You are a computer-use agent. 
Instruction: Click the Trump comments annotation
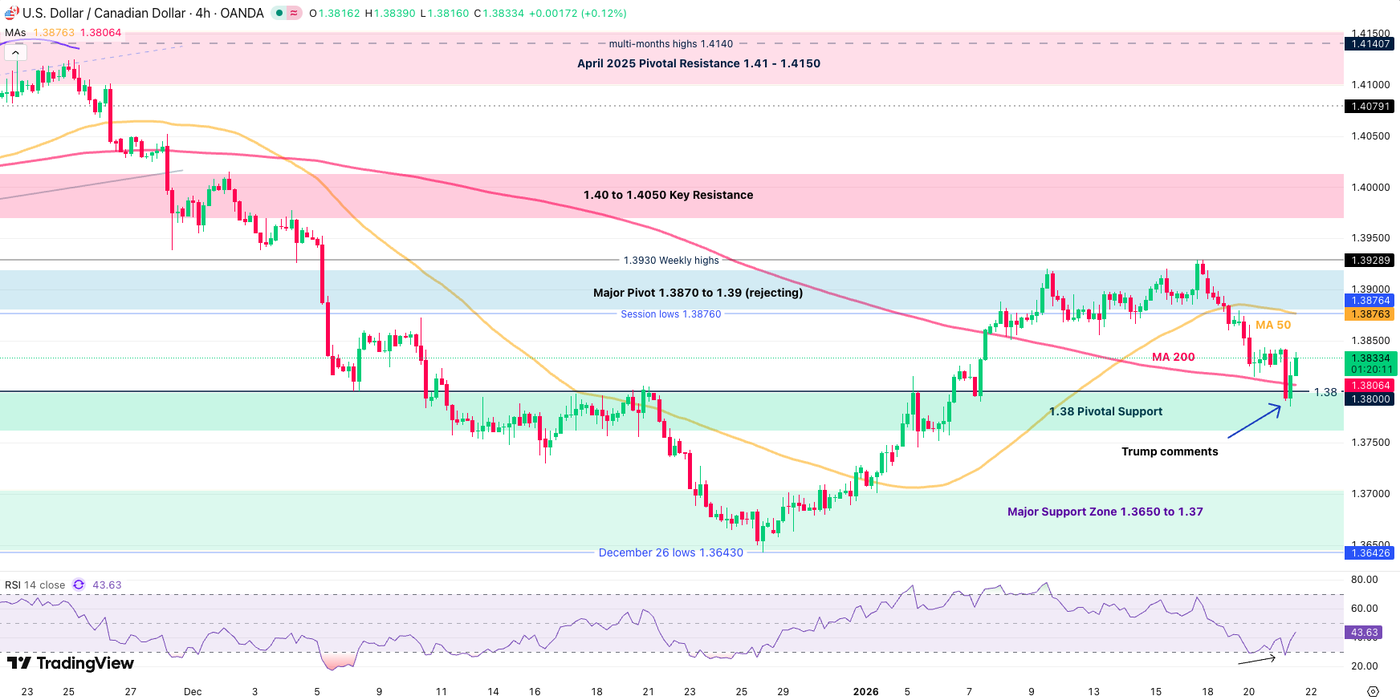pyautogui.click(x=1171, y=451)
